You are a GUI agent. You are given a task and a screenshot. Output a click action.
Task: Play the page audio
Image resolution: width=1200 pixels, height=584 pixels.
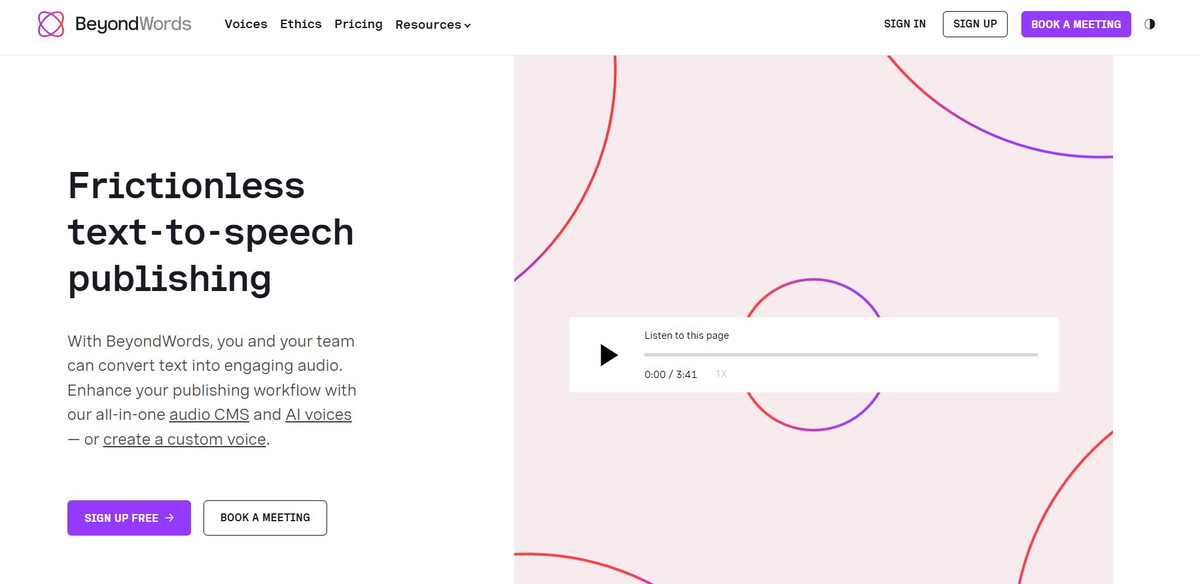point(608,355)
